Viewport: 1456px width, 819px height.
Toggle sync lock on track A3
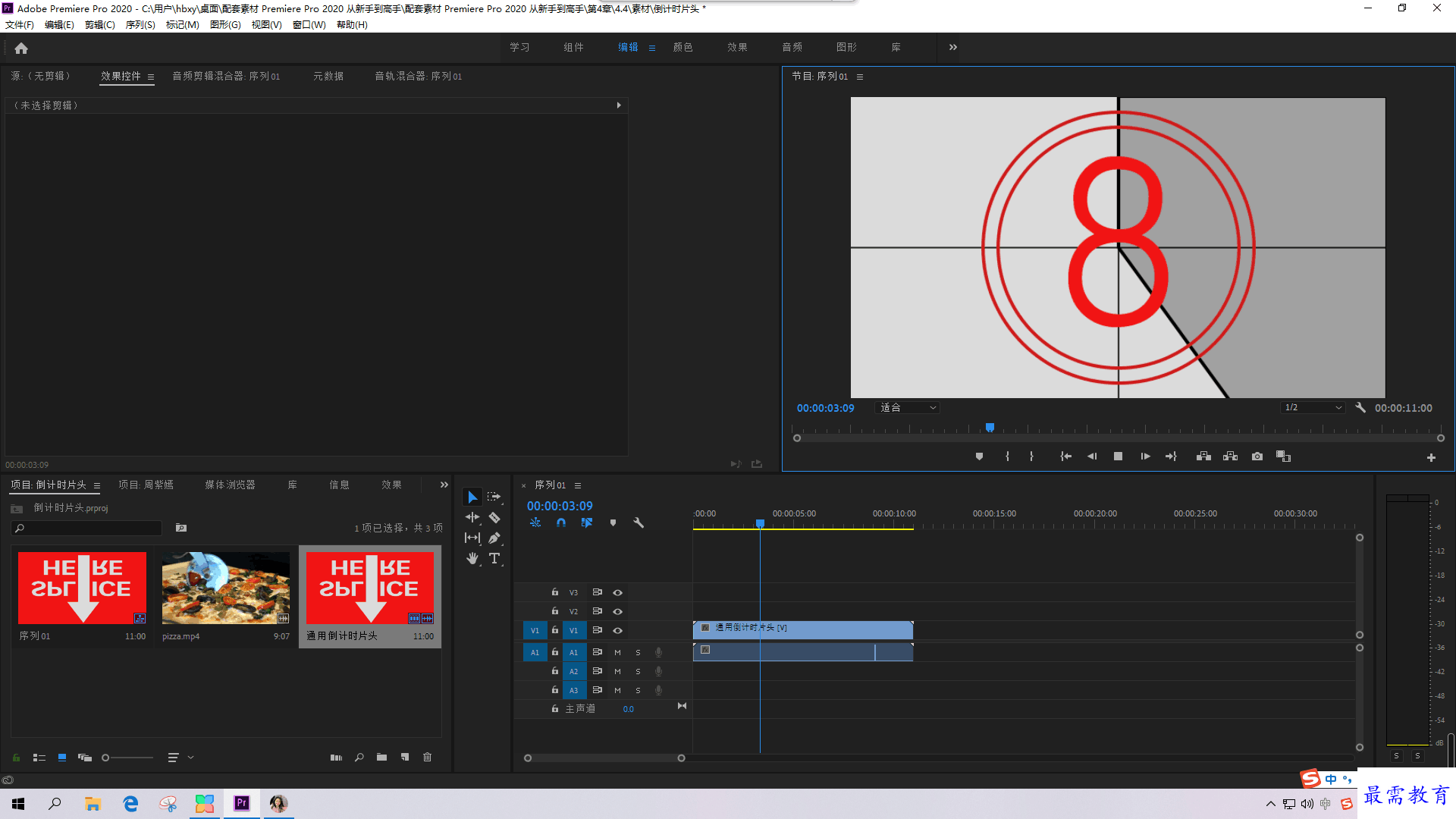[x=597, y=690]
